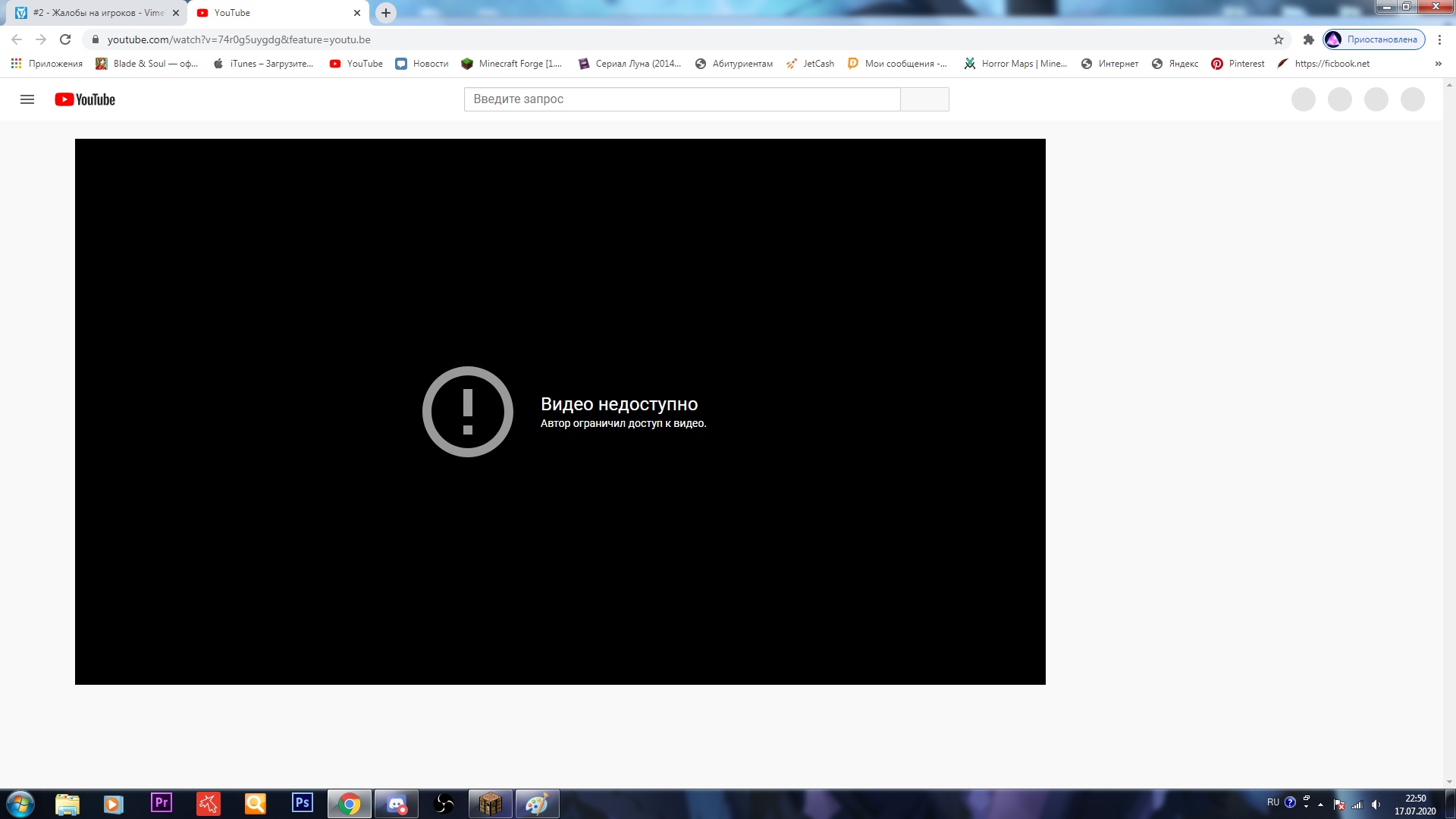The height and width of the screenshot is (819, 1456).
Task: Open Adobe Premiere from the taskbar
Action: tap(161, 803)
